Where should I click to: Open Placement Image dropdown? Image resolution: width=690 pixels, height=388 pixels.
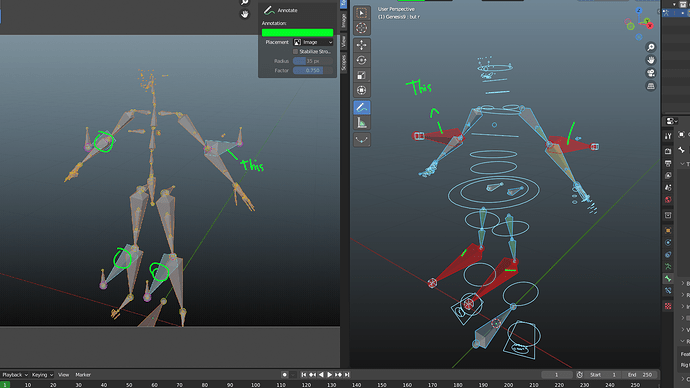point(313,42)
